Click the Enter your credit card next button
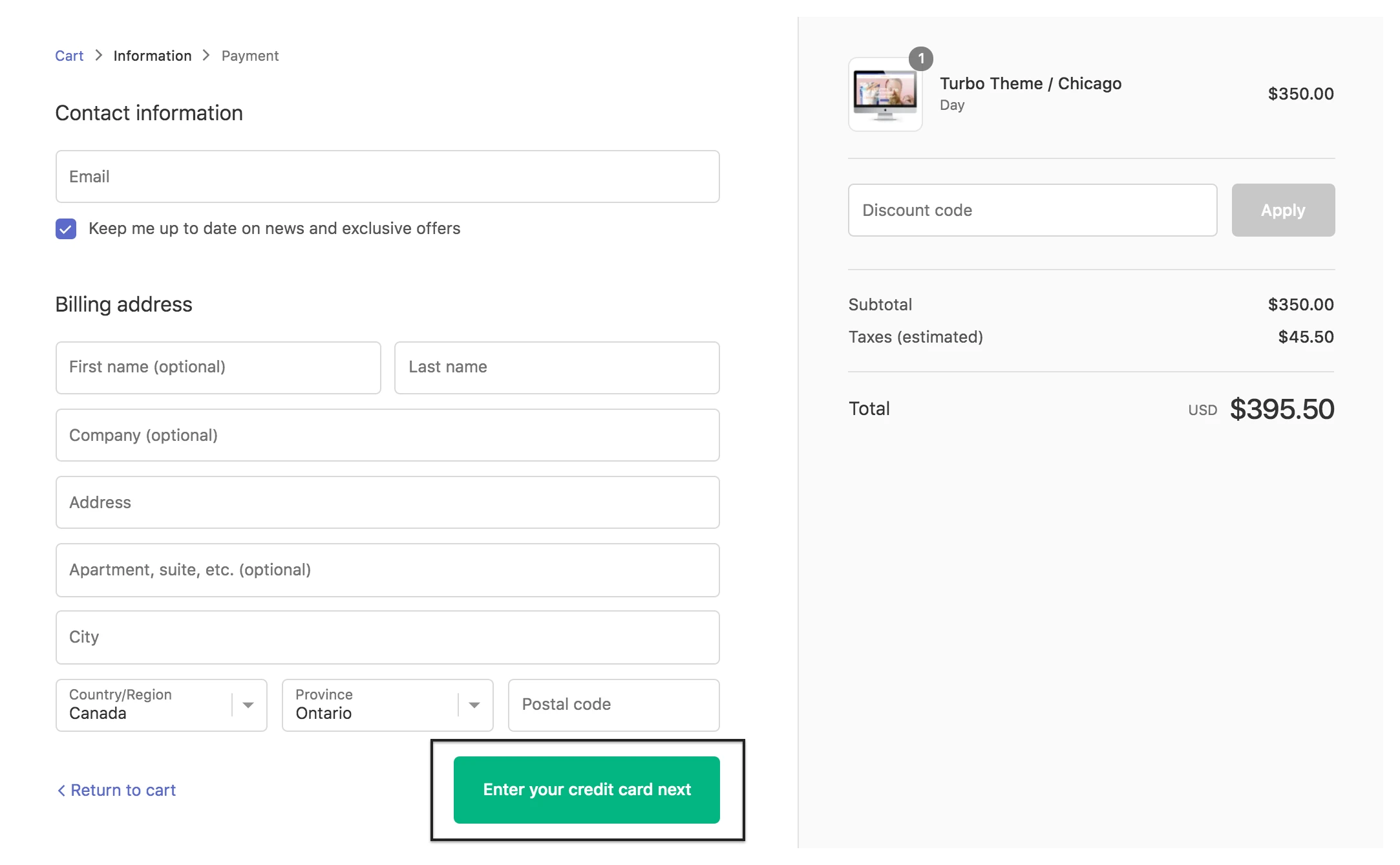 point(586,789)
